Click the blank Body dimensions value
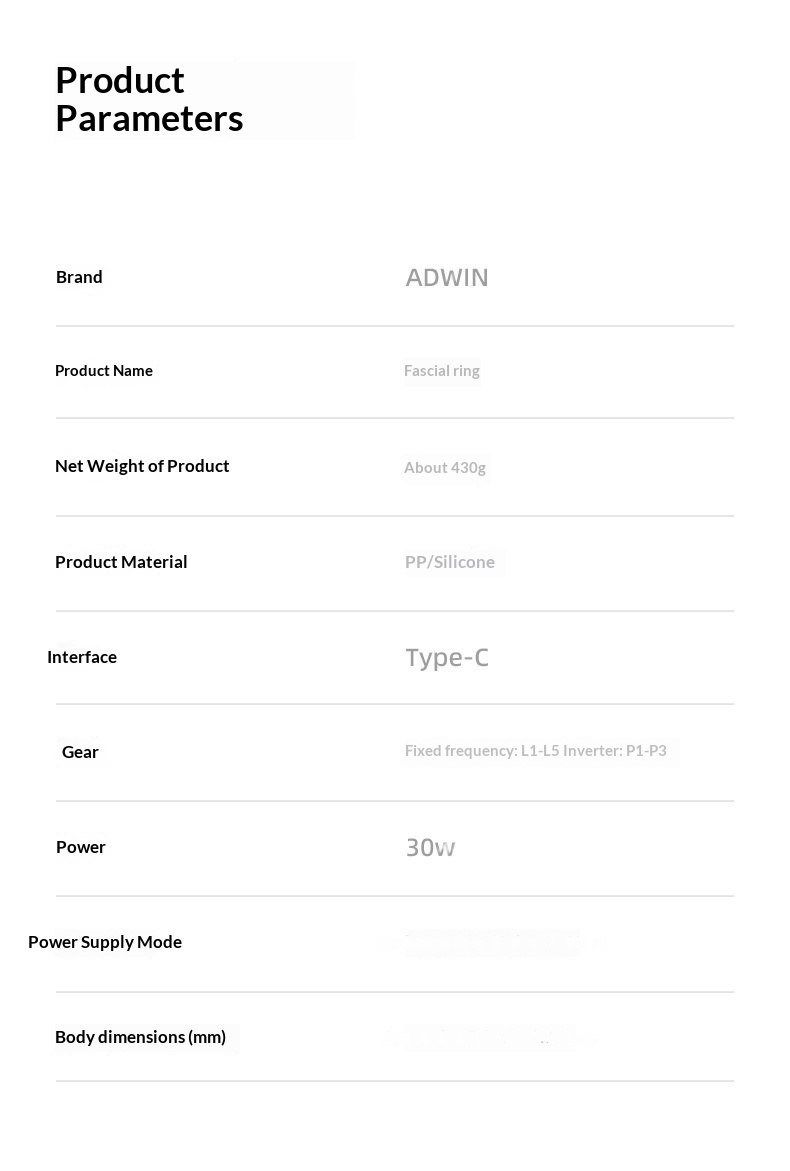The width and height of the screenshot is (790, 1171). (490, 1037)
